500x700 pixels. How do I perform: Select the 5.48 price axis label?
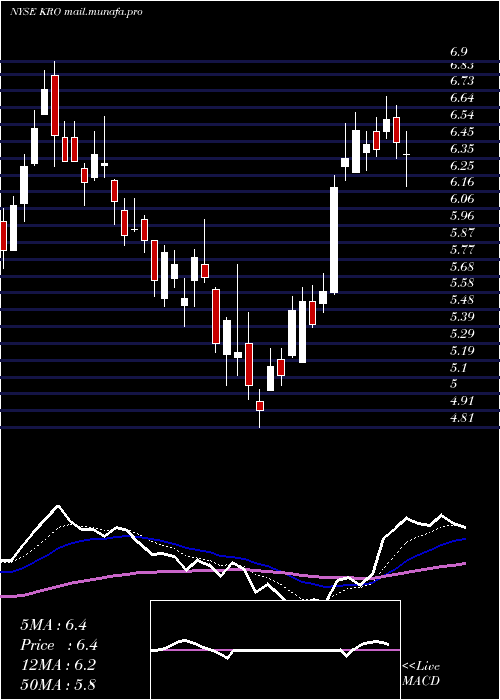[462, 300]
